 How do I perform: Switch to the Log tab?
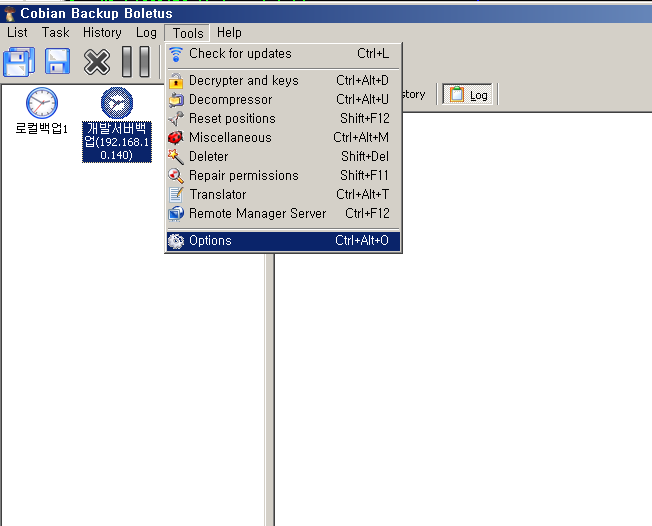pyautogui.click(x=467, y=94)
